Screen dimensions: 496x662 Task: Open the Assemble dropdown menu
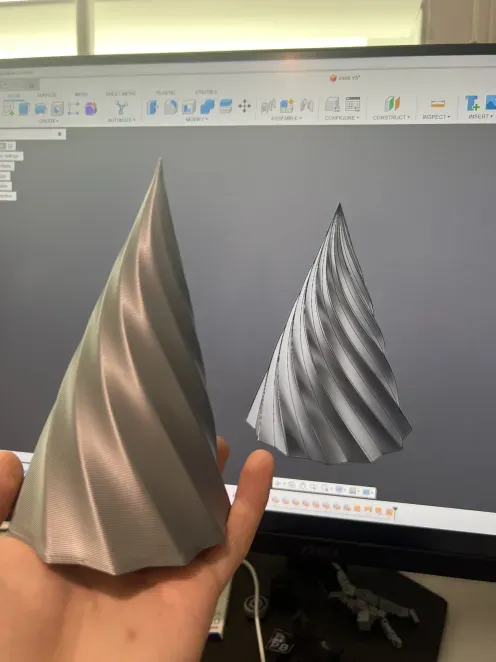pyautogui.click(x=286, y=118)
